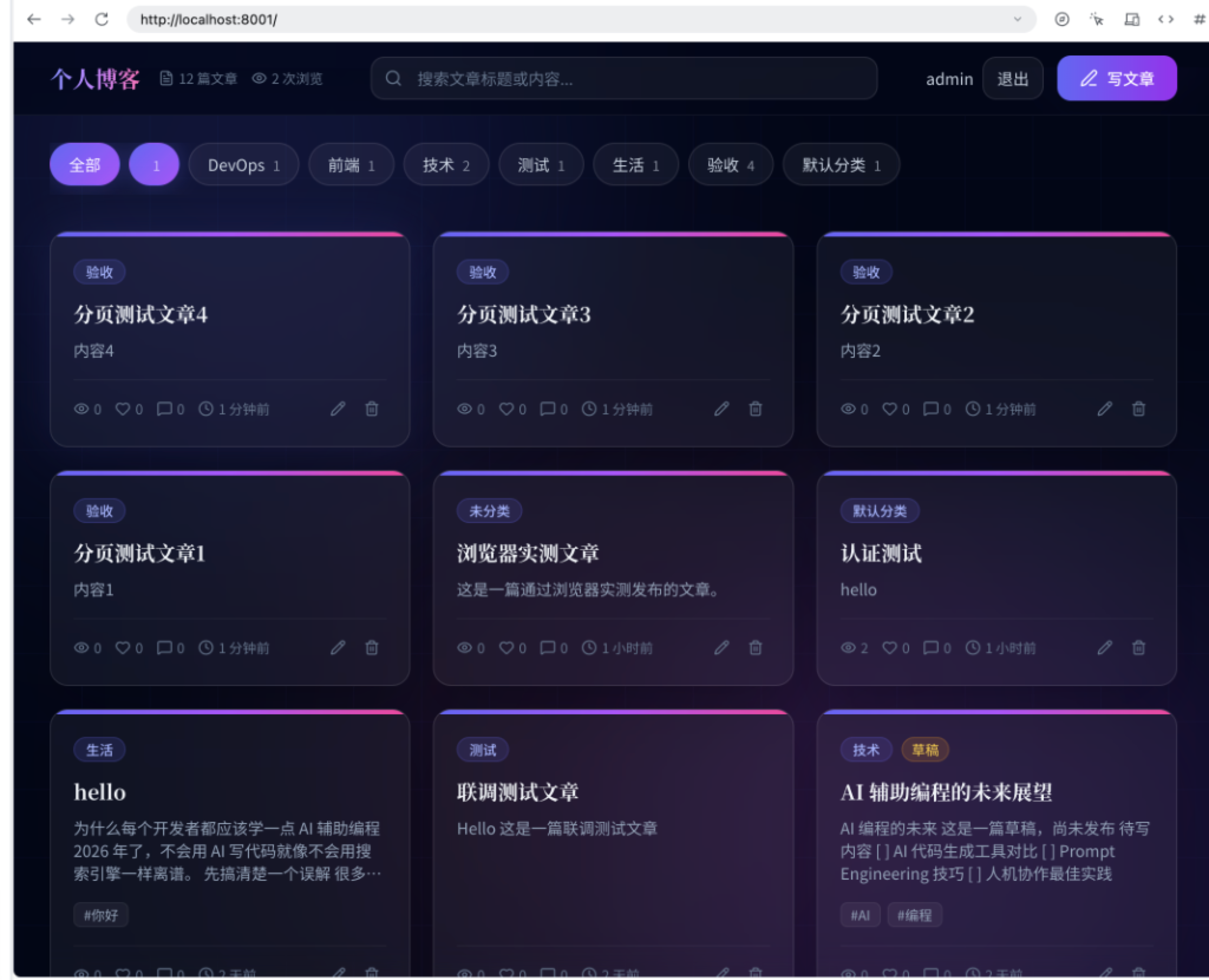Image resolution: width=1209 pixels, height=980 pixels.
Task: Open the address bar dropdown arrow
Action: pos(1017,19)
